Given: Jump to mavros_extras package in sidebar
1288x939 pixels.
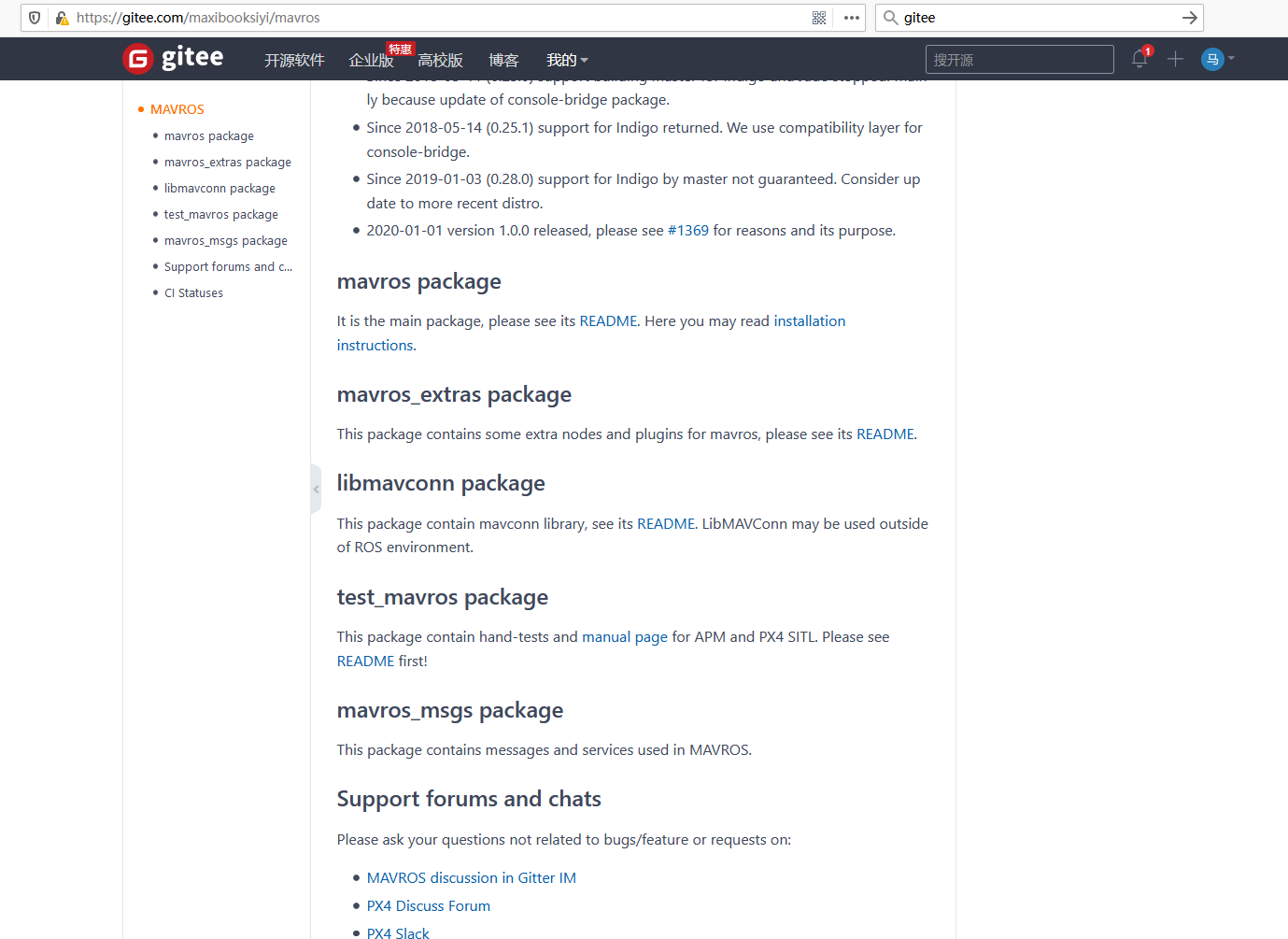Looking at the screenshot, I should 228,162.
